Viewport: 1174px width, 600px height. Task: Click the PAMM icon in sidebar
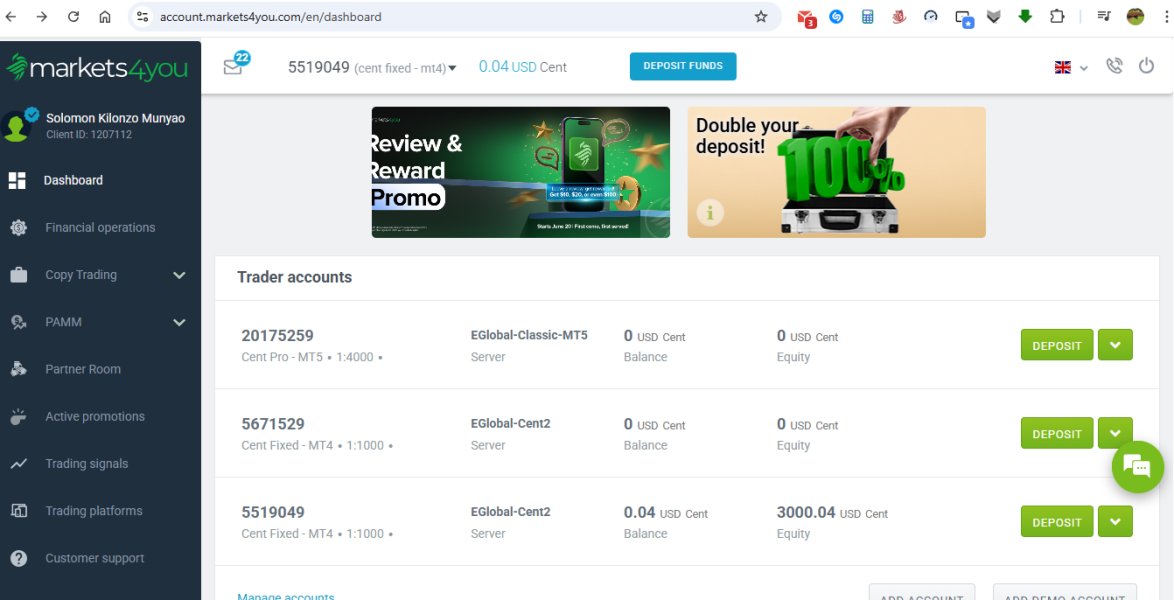[x=19, y=322]
